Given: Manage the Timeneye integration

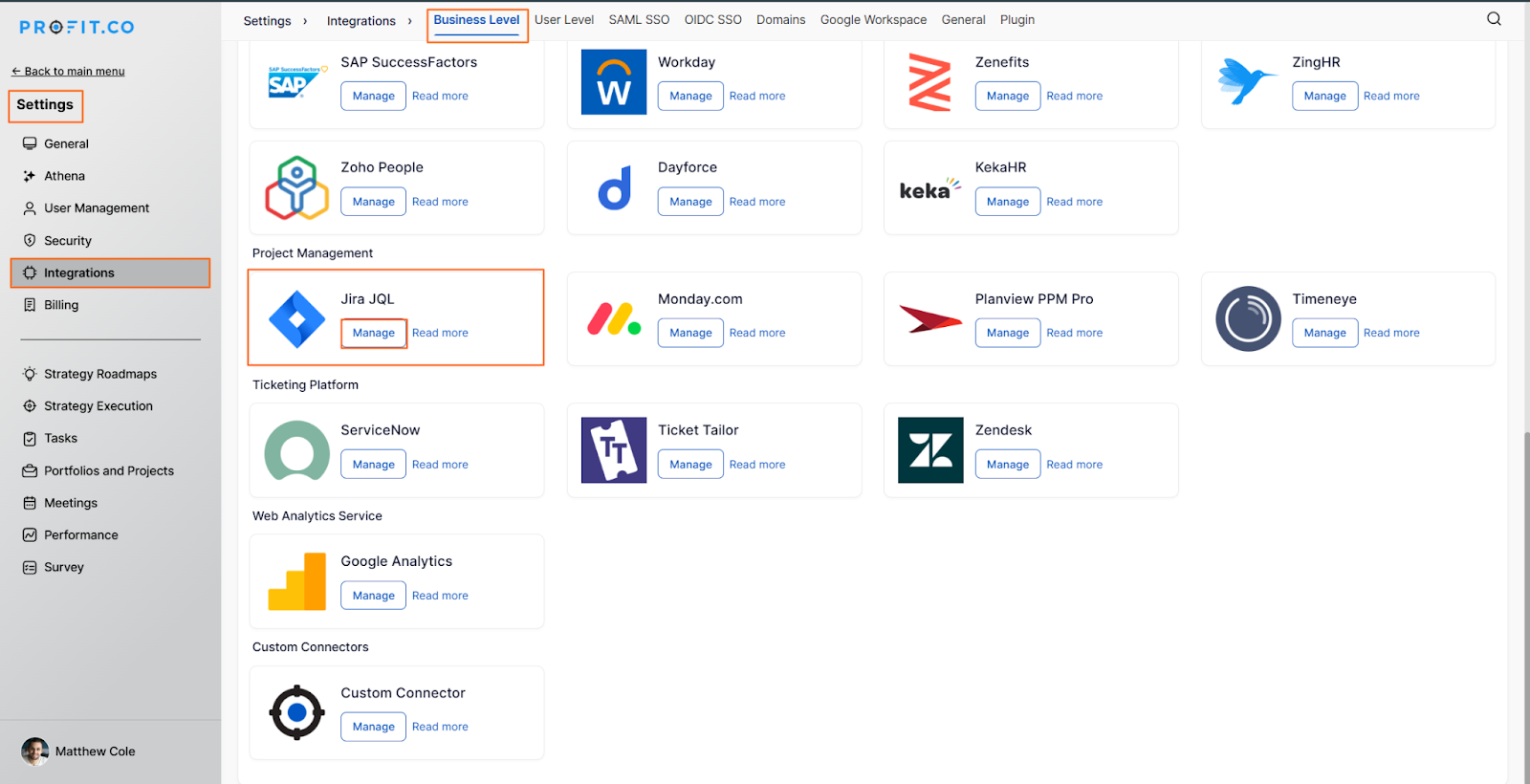Looking at the screenshot, I should [x=1325, y=333].
